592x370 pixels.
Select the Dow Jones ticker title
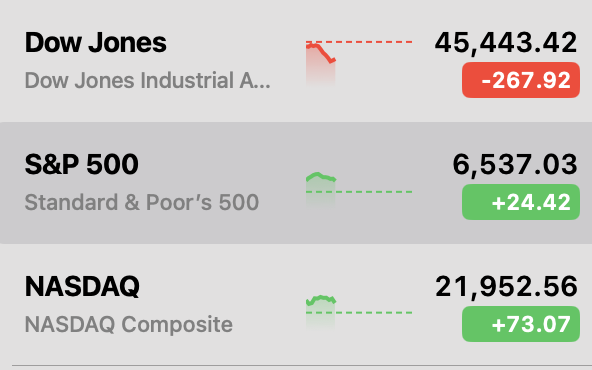(x=96, y=42)
